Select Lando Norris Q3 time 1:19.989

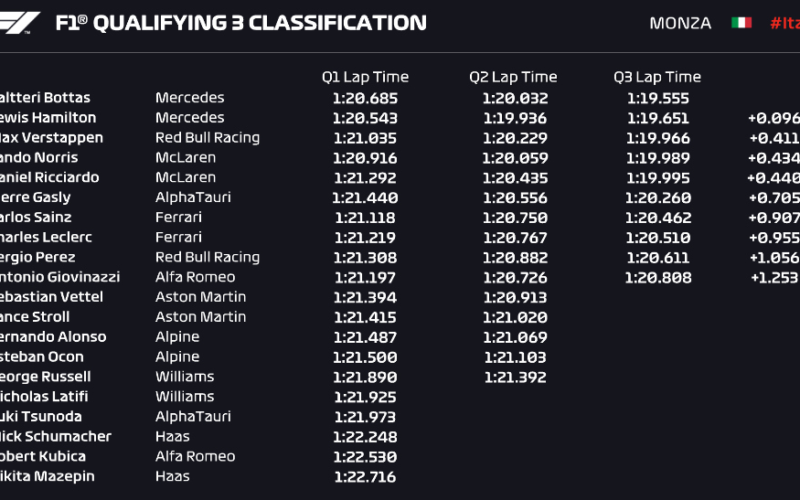[x=658, y=158]
